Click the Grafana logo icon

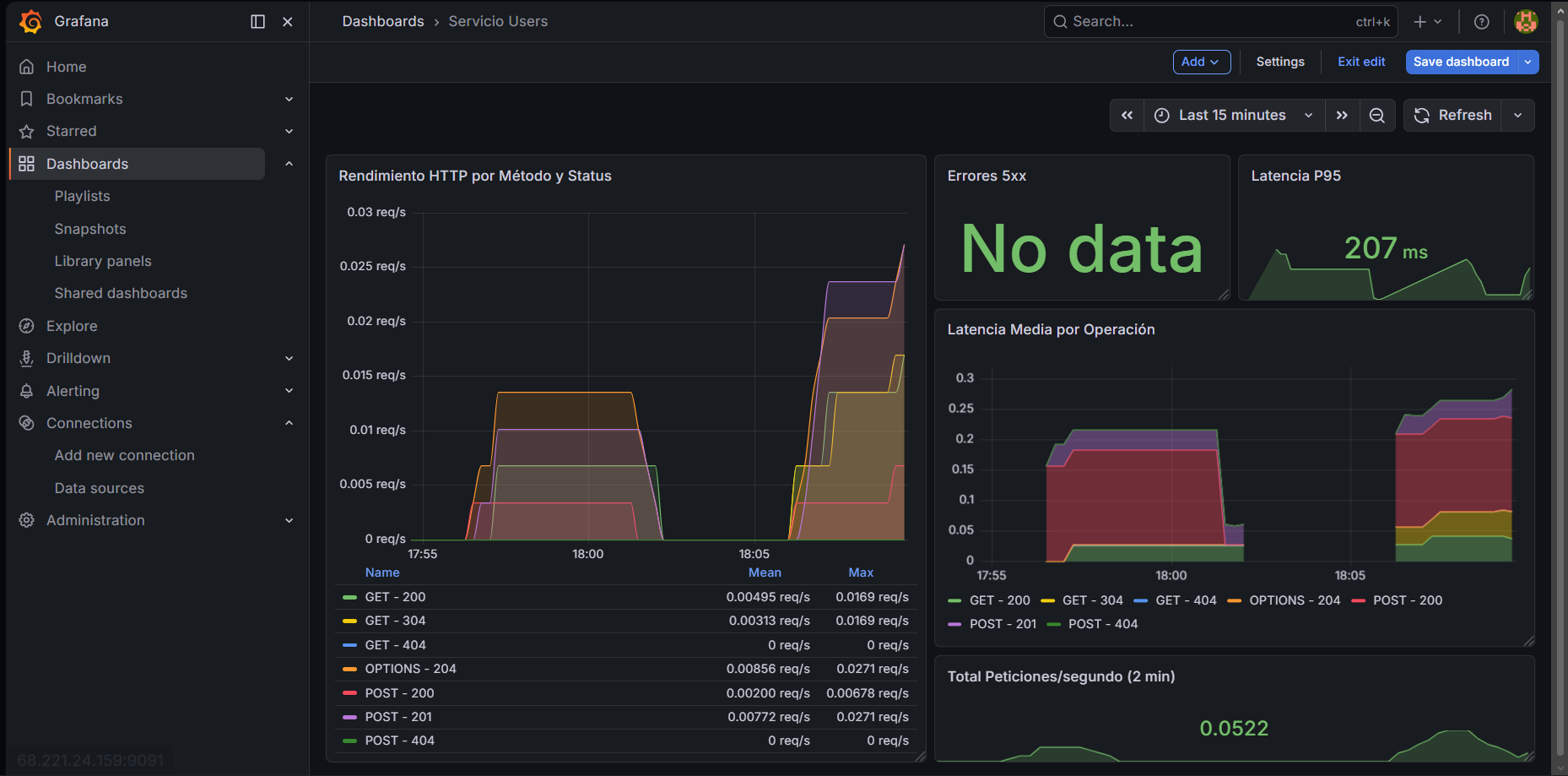(31, 22)
